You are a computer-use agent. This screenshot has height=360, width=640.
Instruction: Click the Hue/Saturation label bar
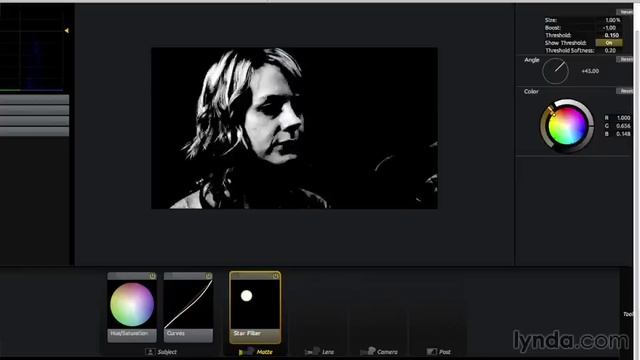[x=132, y=336]
